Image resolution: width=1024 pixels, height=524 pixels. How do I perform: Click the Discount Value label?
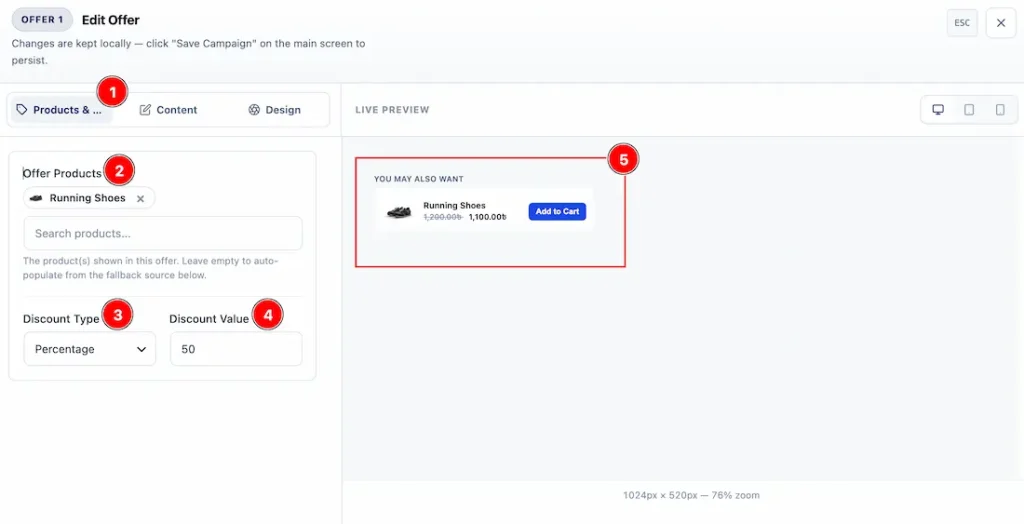tap(209, 319)
